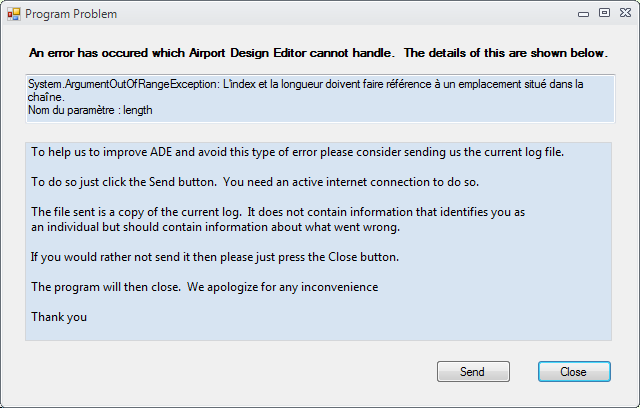Click the "Nom du paramètre : length" line
The height and width of the screenshot is (408, 640).
click(x=90, y=110)
